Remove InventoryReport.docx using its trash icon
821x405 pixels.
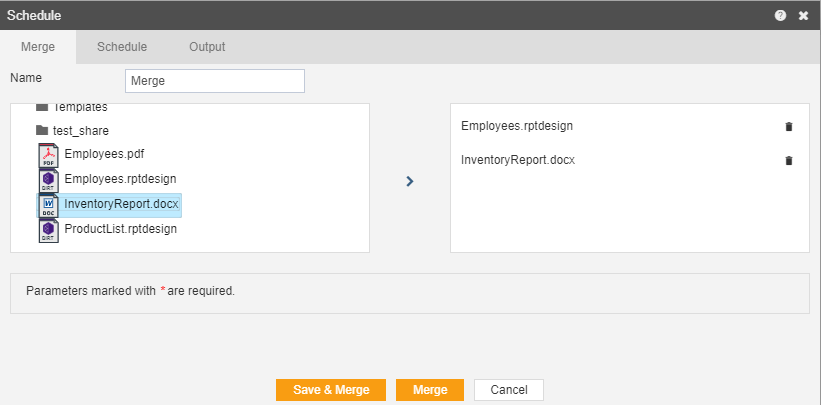[789, 161]
